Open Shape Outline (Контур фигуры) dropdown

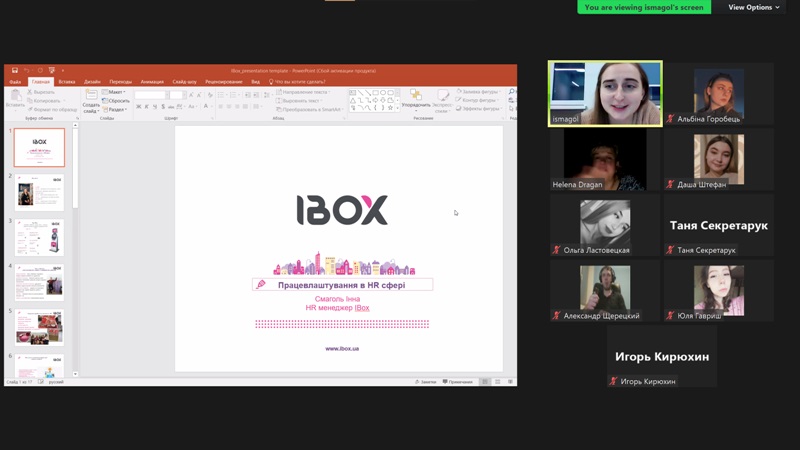click(x=477, y=100)
